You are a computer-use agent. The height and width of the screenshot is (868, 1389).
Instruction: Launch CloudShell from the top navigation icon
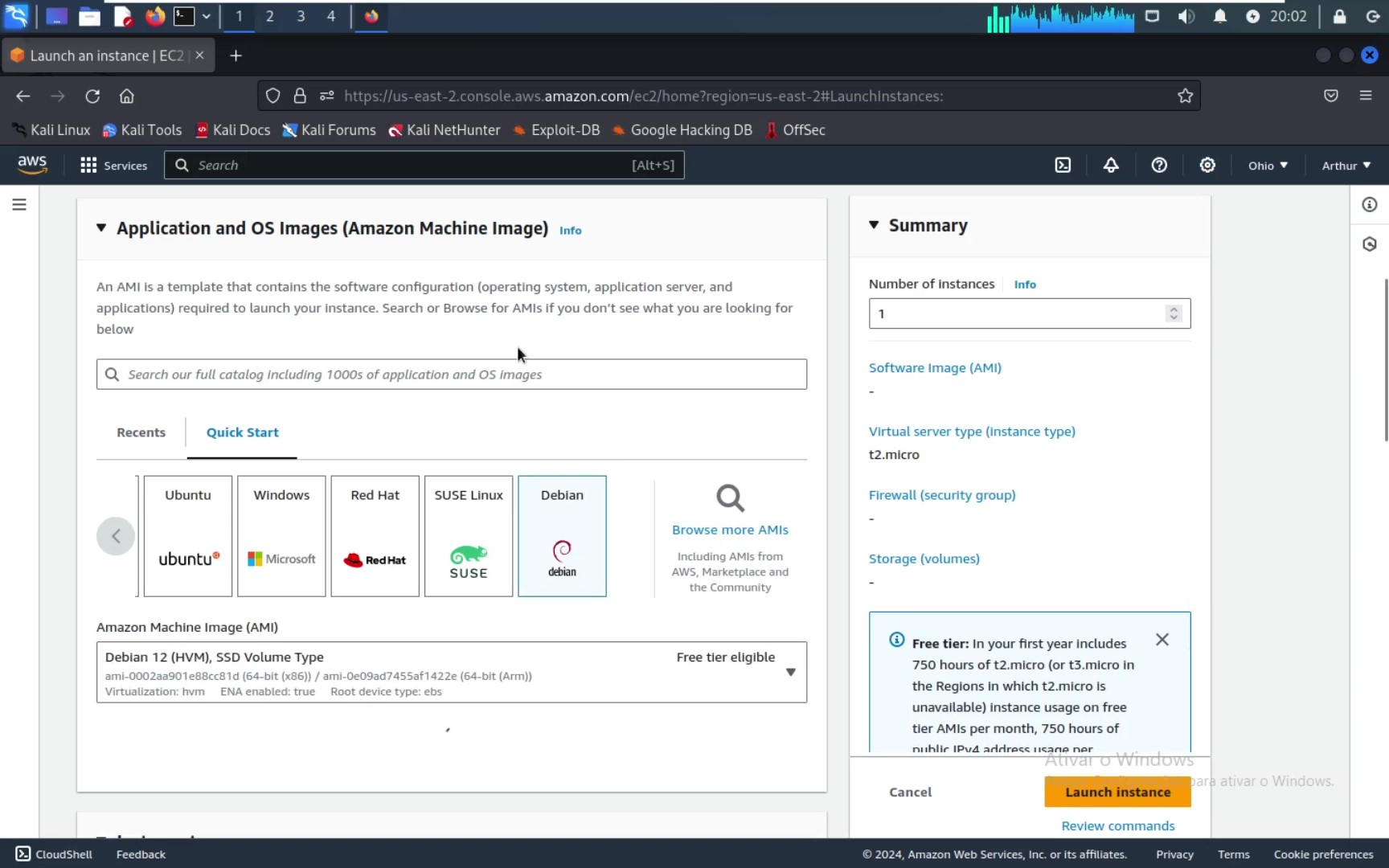[x=1063, y=165]
